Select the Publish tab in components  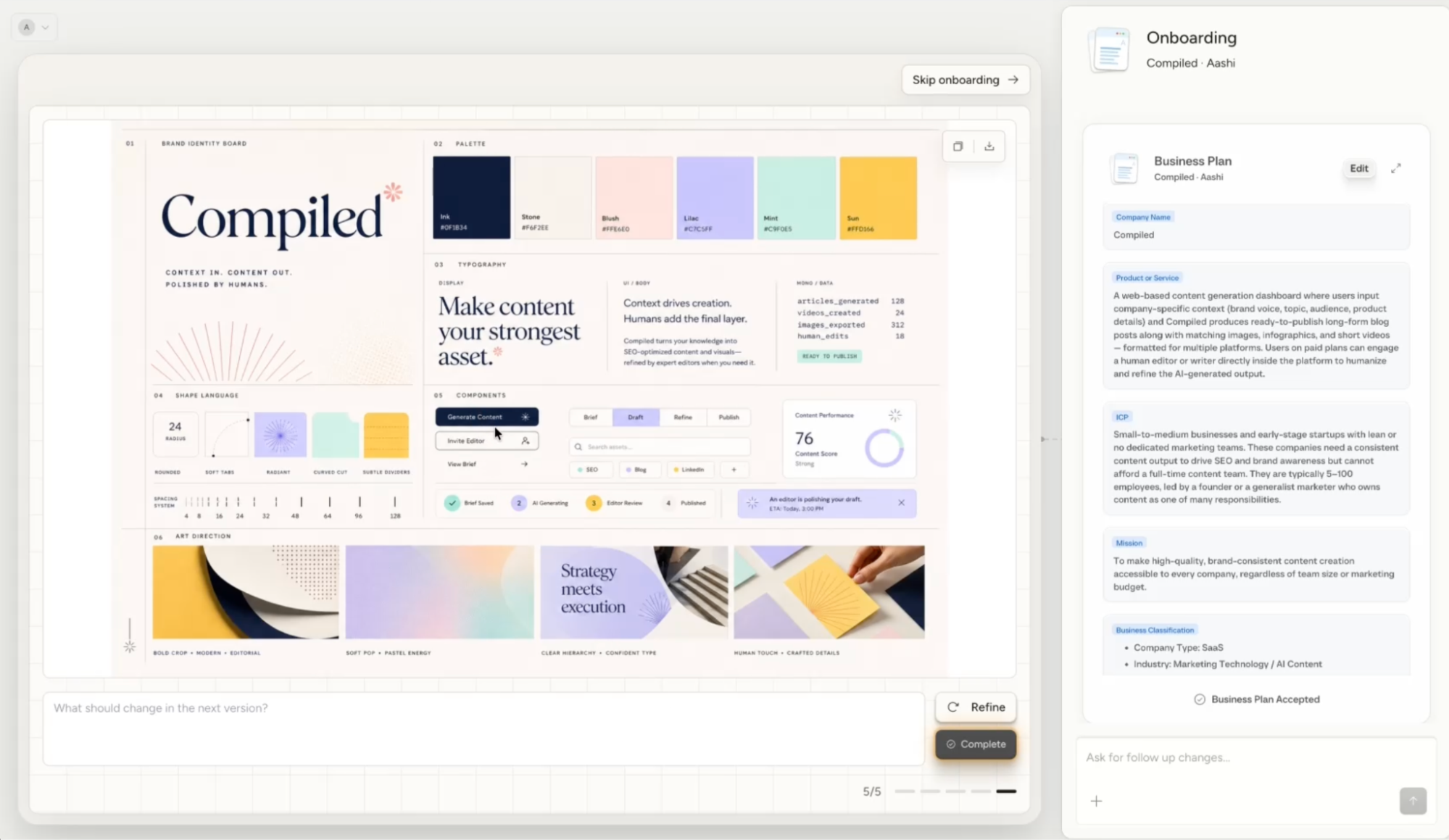point(728,417)
